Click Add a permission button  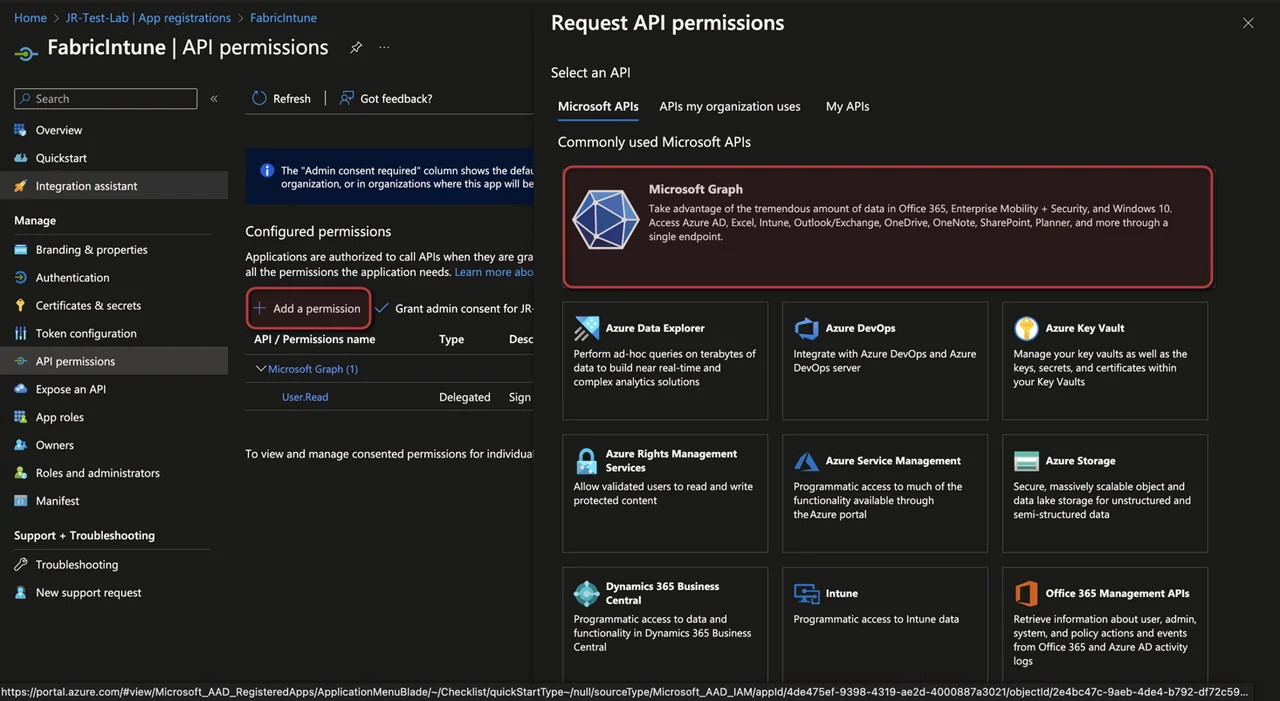308,308
